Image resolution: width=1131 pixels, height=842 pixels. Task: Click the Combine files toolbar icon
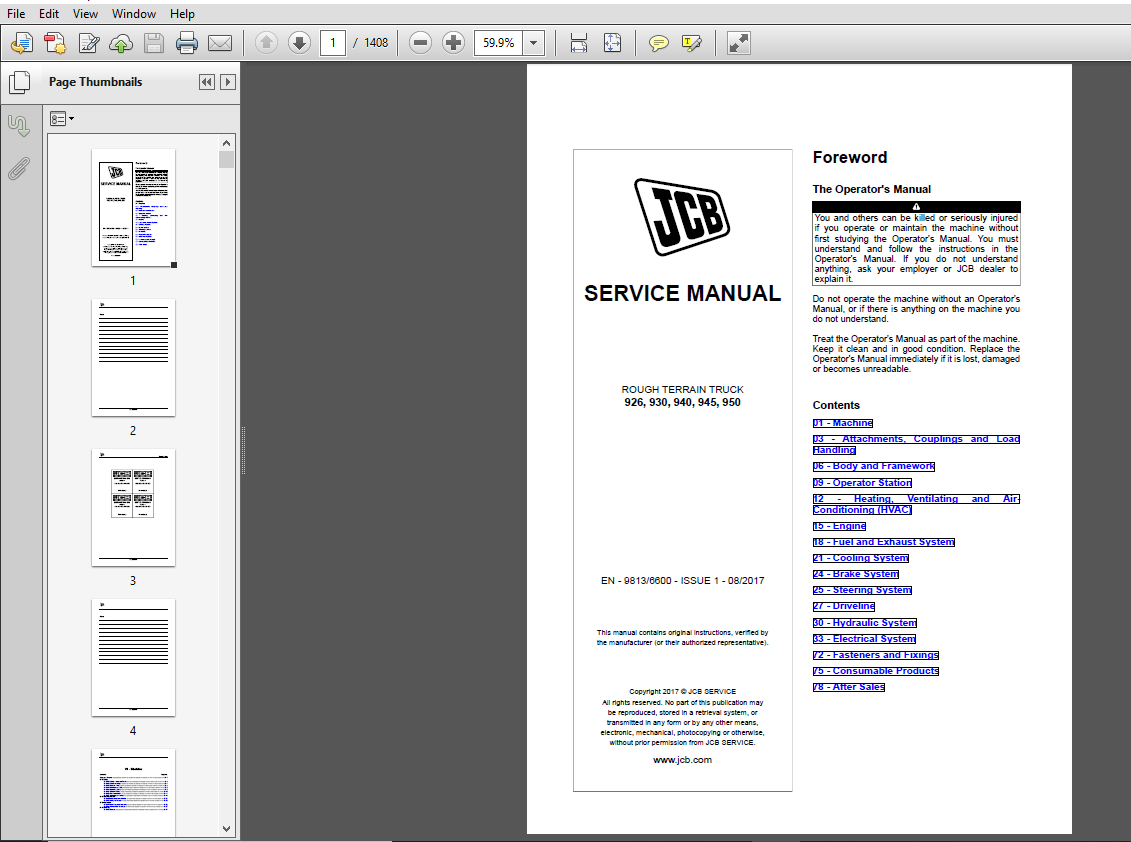click(55, 43)
